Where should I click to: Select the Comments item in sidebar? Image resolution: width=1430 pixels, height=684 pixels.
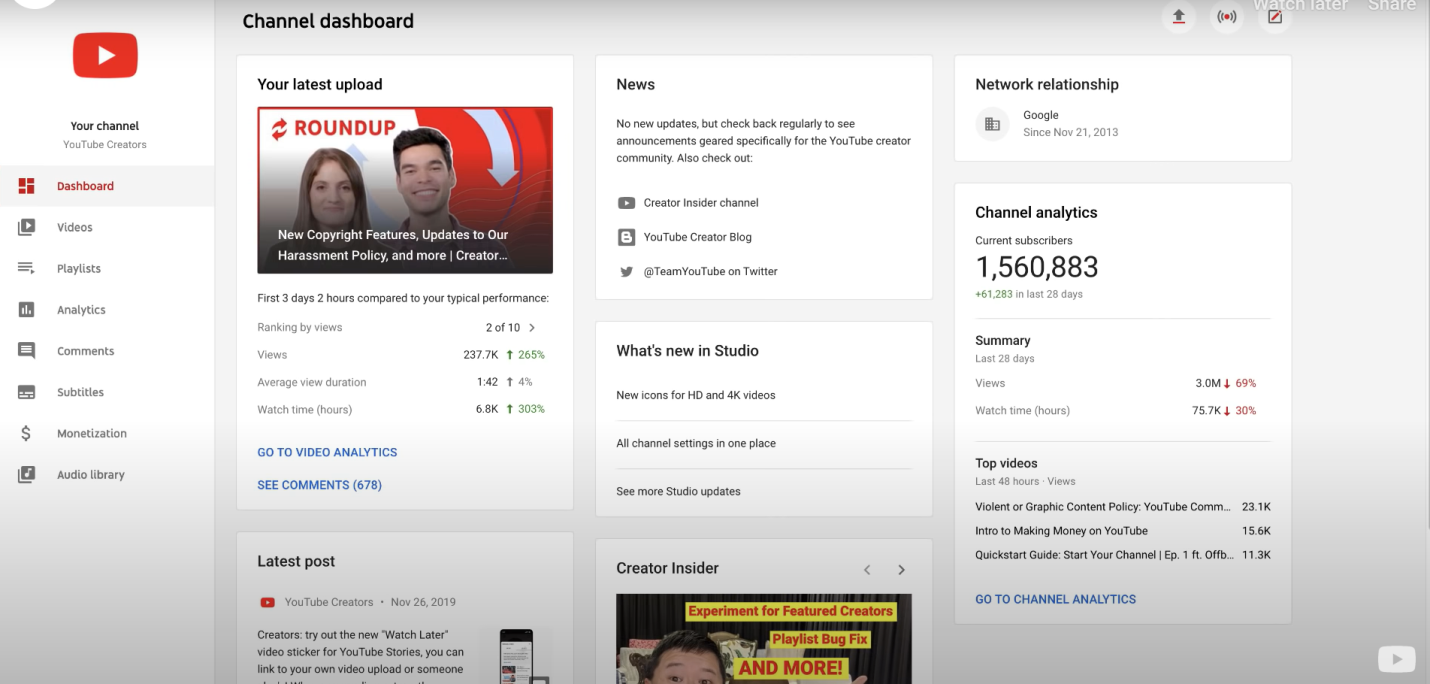[x=85, y=352]
